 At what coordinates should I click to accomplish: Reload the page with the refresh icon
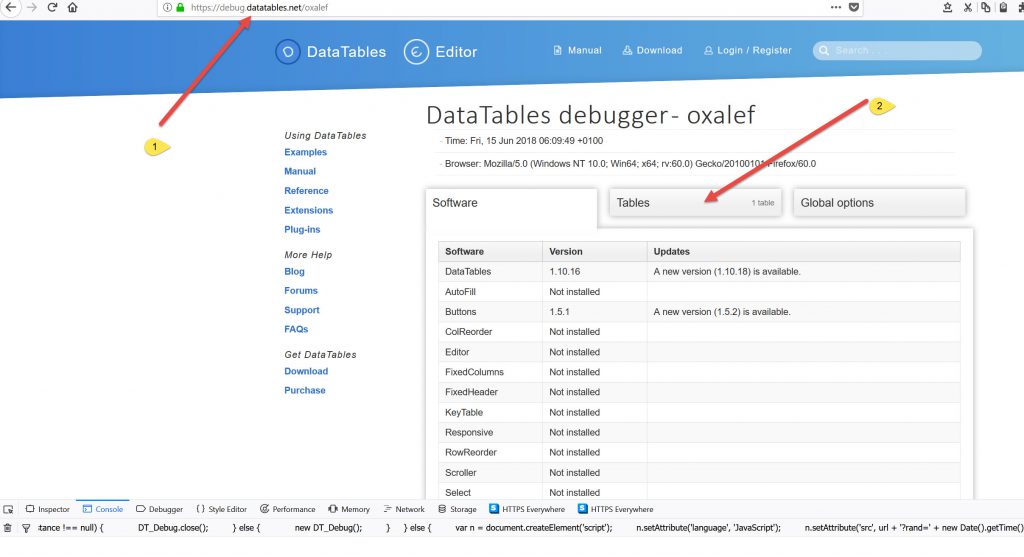[52, 7]
